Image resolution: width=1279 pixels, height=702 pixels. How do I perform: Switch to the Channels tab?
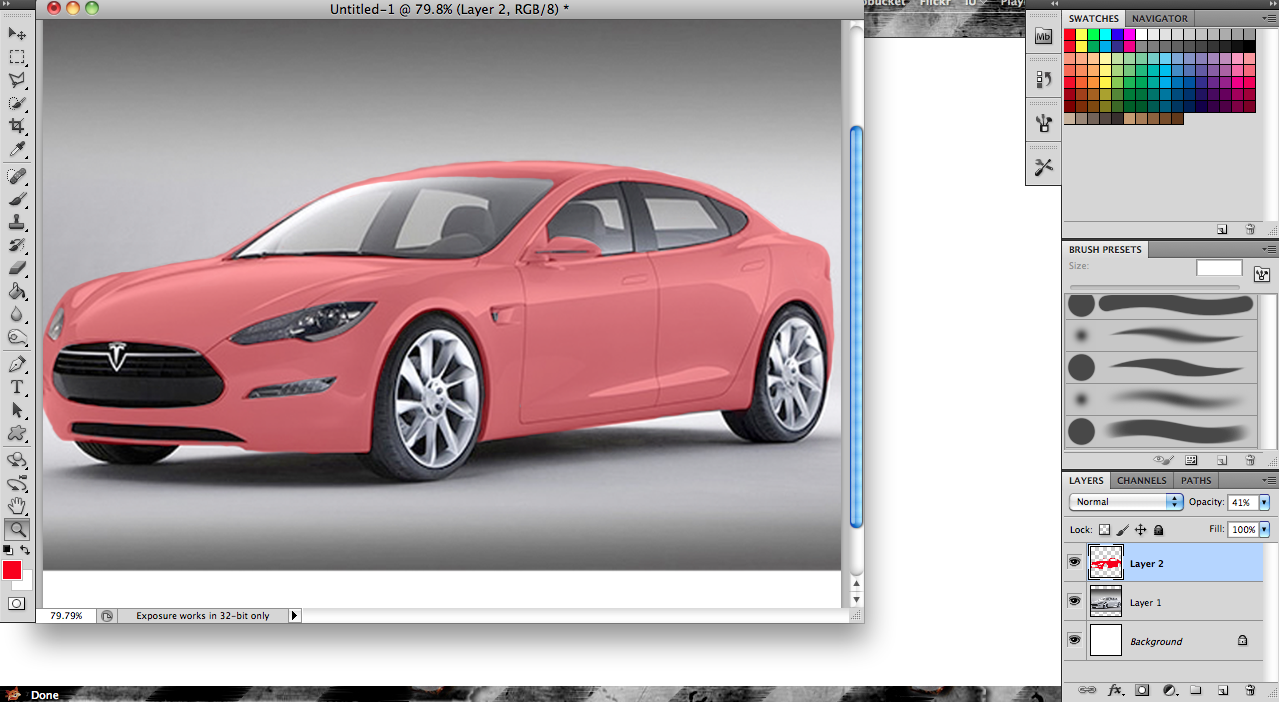(x=1141, y=480)
